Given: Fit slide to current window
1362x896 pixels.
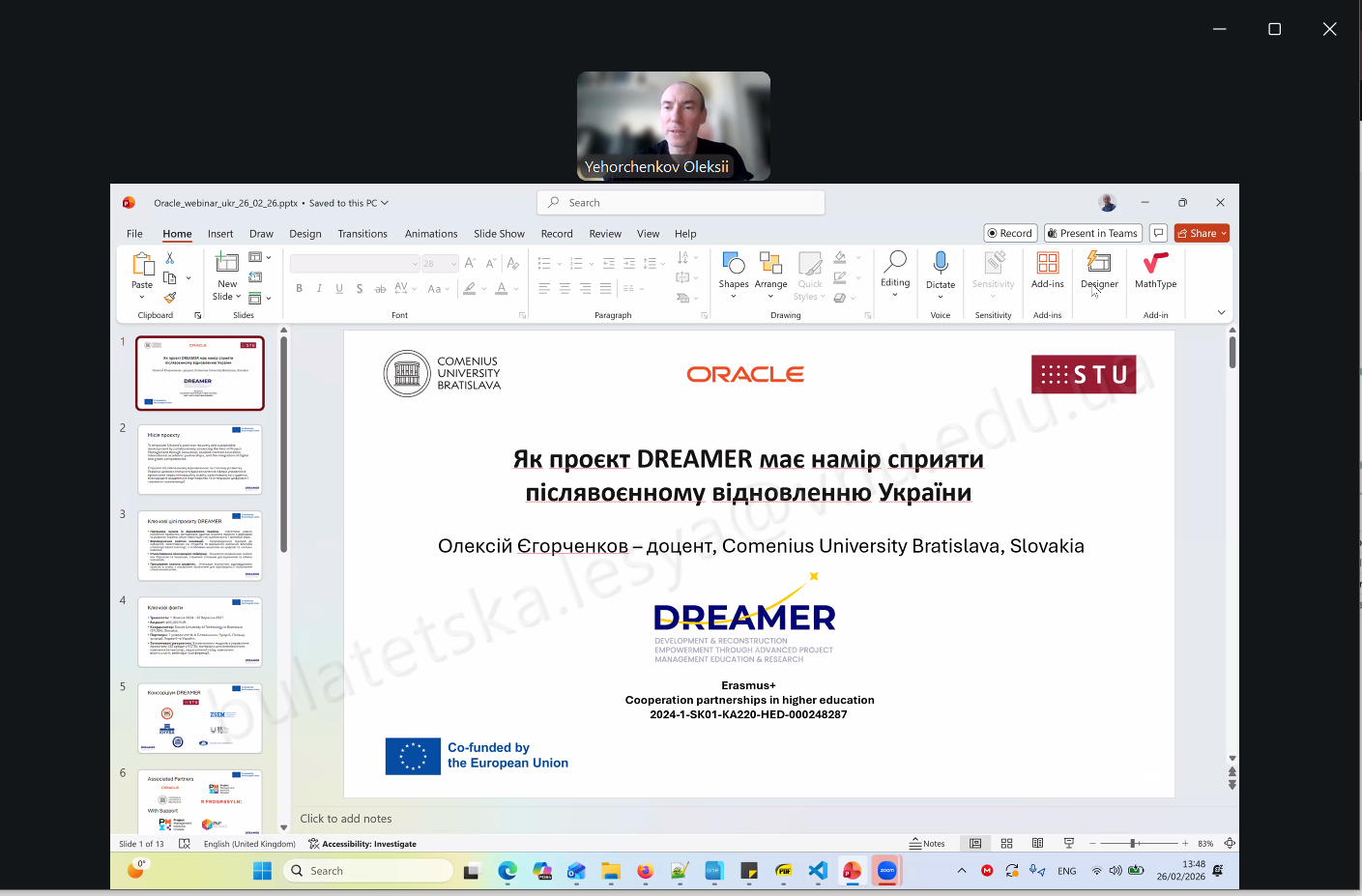Looking at the screenshot, I should pos(1230,844).
